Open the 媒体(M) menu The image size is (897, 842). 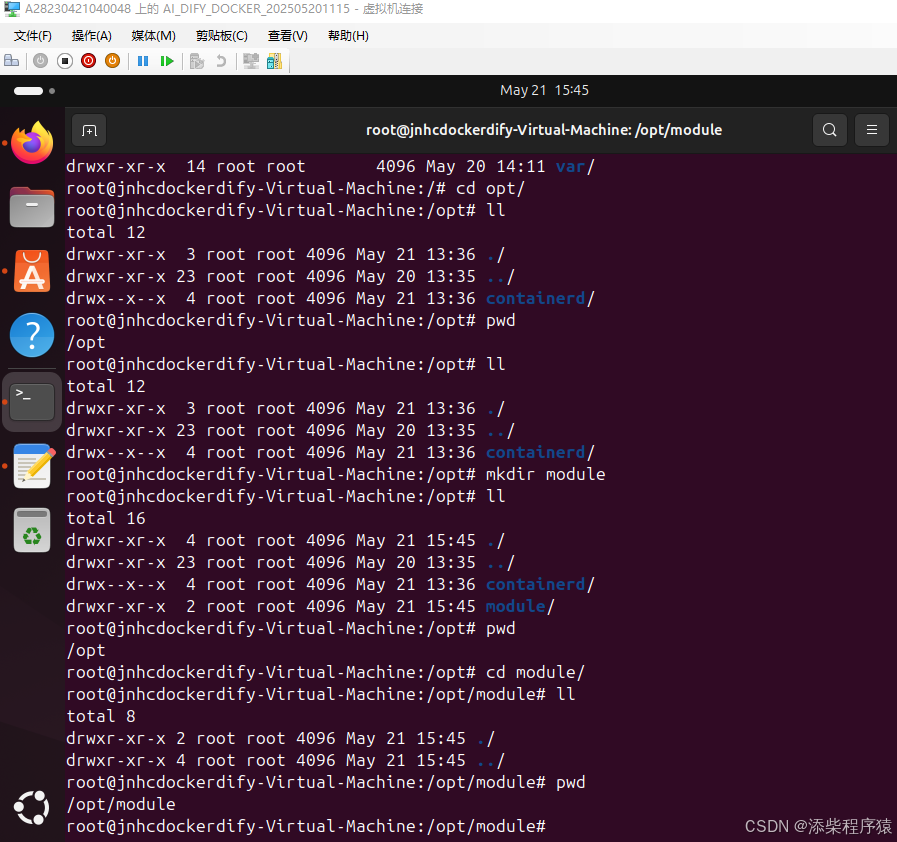(x=153, y=36)
